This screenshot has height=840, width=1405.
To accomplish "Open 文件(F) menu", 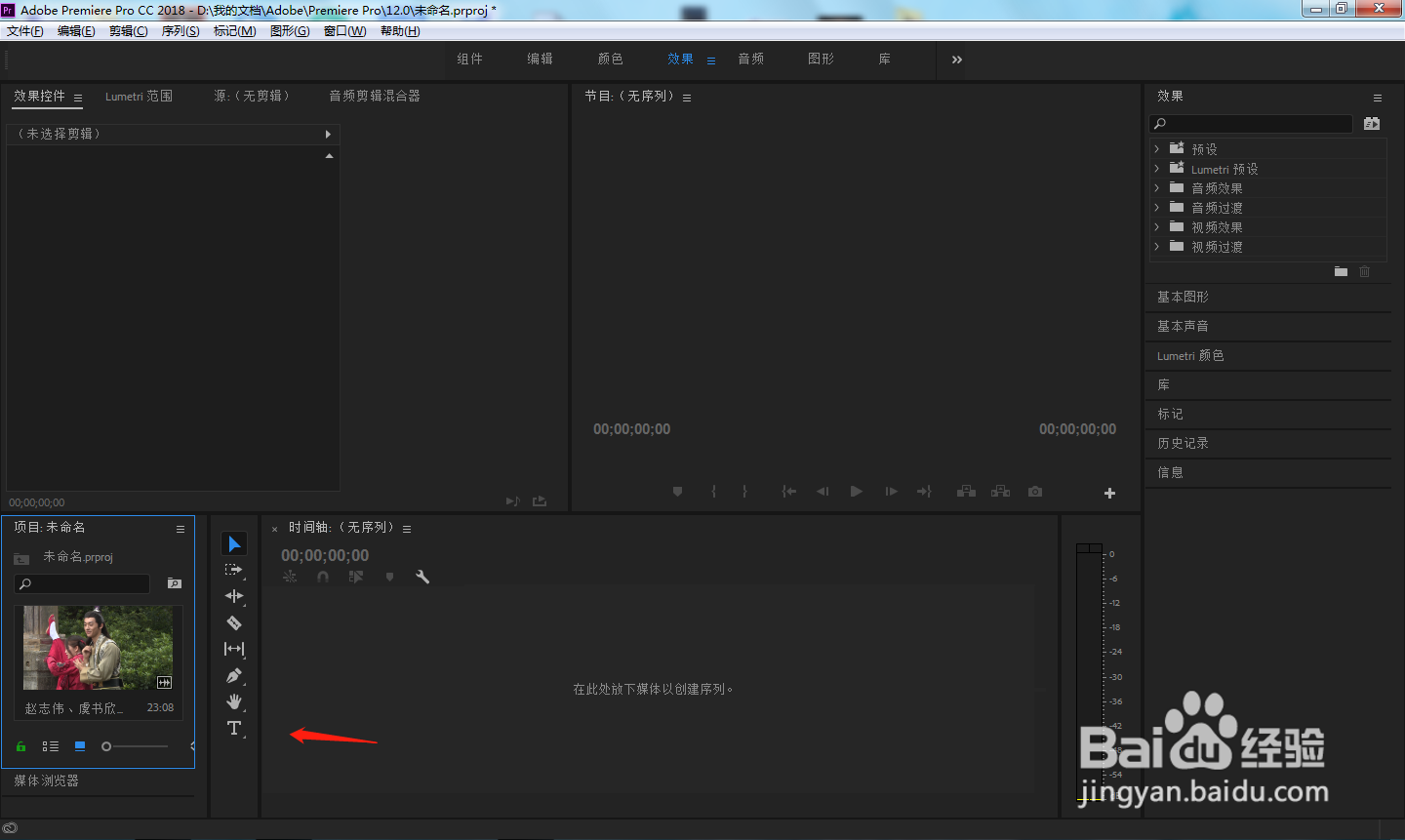I will coord(24,31).
